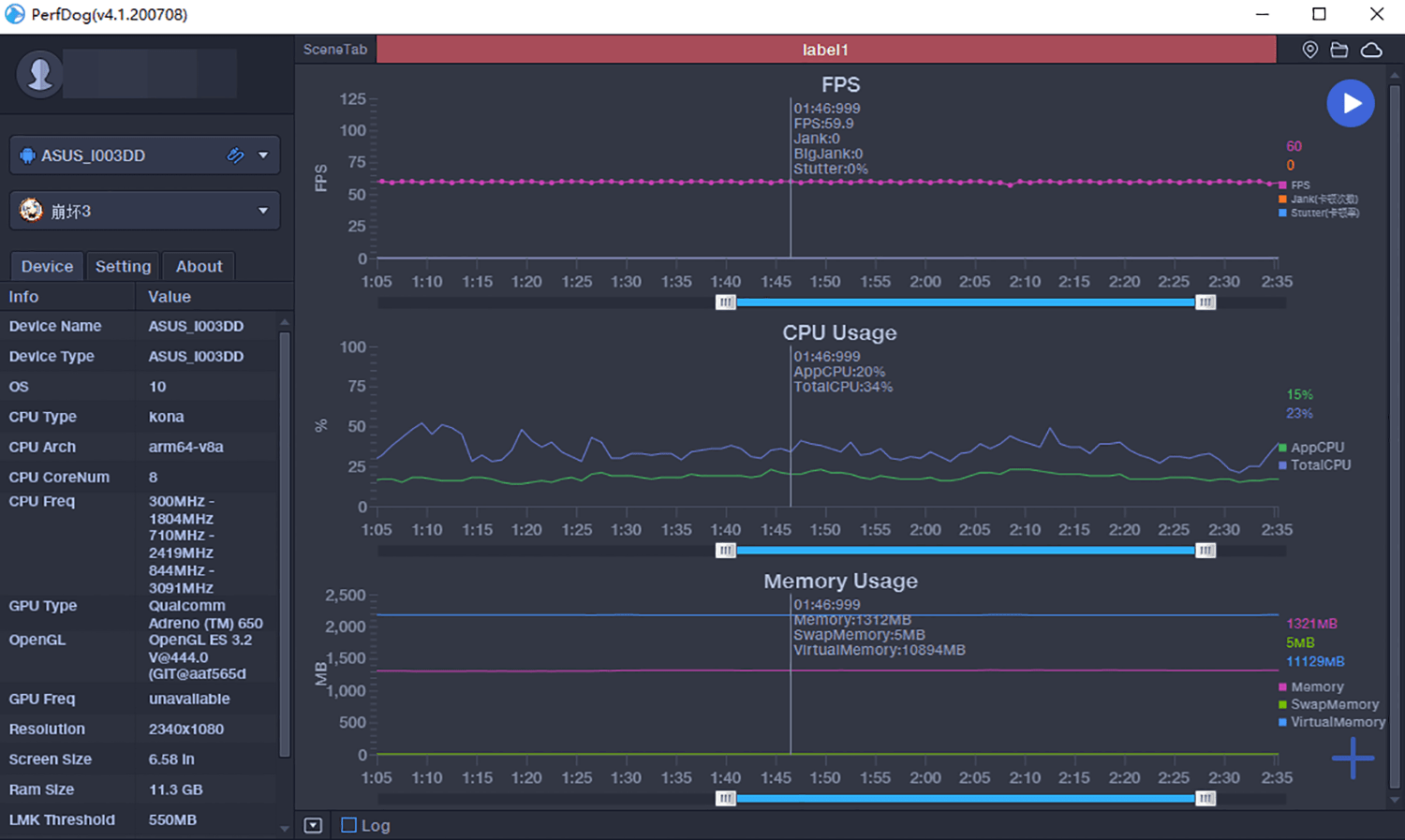
Task: Click the location pin icon
Action: 1310,50
